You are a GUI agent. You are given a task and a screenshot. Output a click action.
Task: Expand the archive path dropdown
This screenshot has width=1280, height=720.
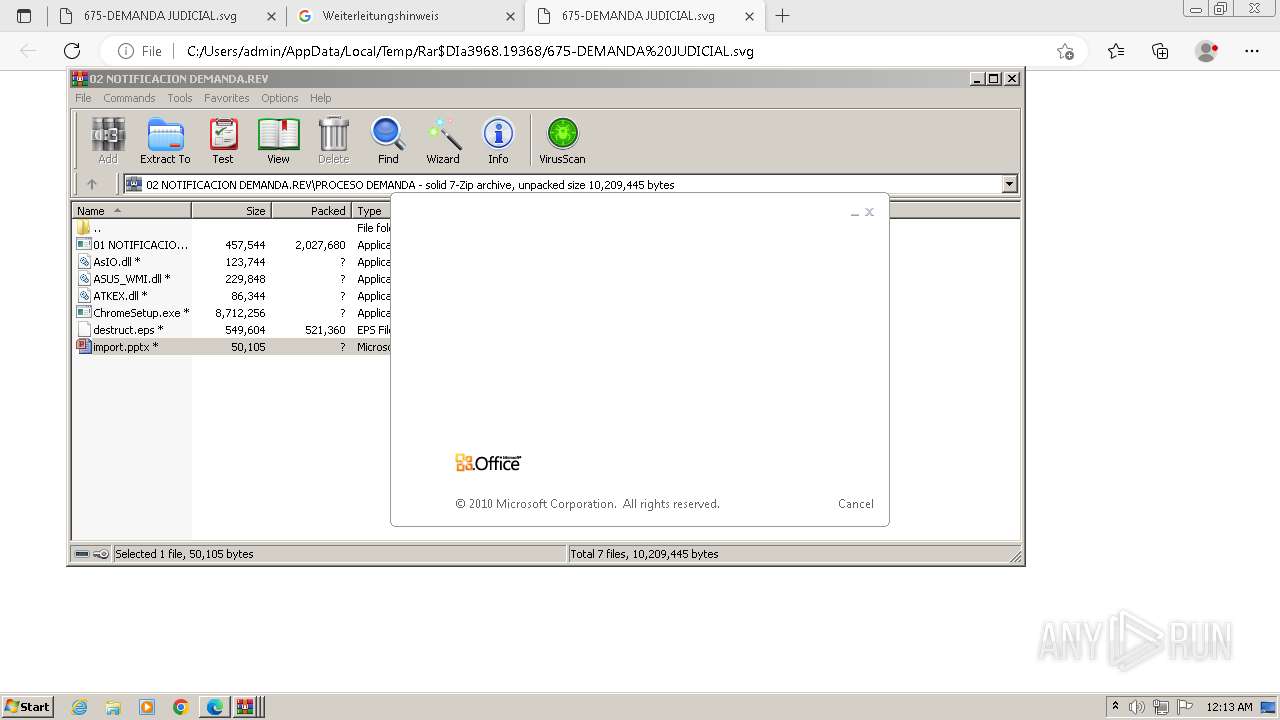pyautogui.click(x=1009, y=184)
